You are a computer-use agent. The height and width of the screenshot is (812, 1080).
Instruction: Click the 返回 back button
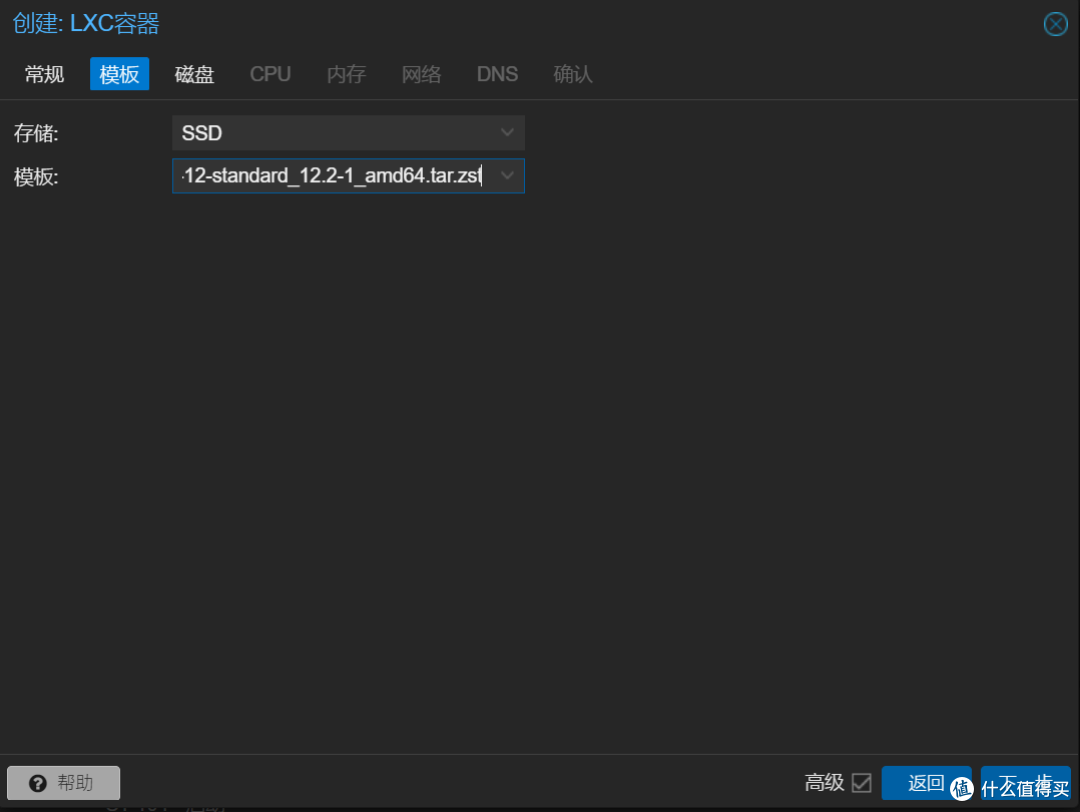tap(926, 783)
